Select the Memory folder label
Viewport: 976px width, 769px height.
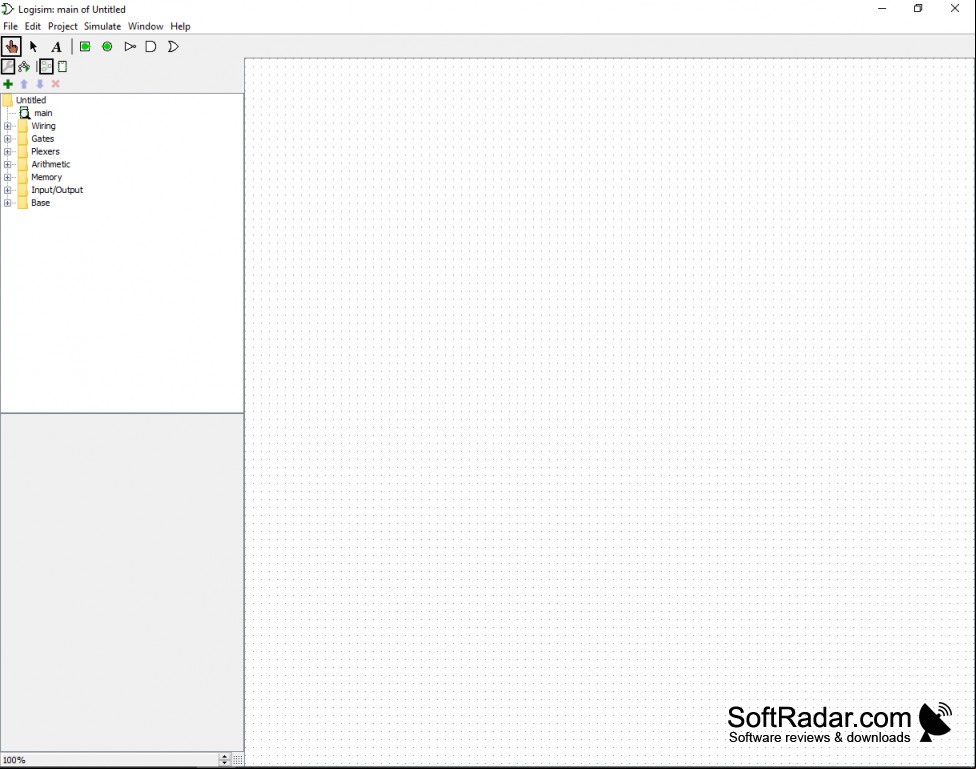coord(47,177)
